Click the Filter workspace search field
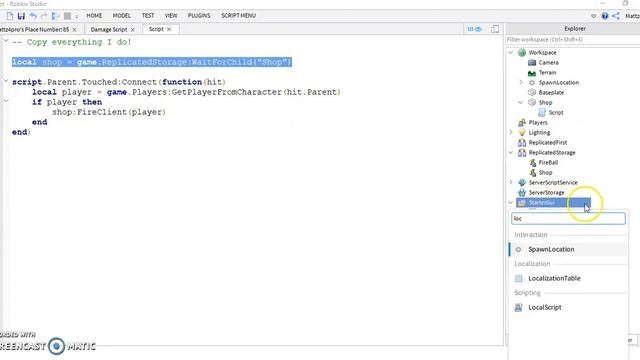This screenshot has width=640, height=360. click(x=573, y=40)
